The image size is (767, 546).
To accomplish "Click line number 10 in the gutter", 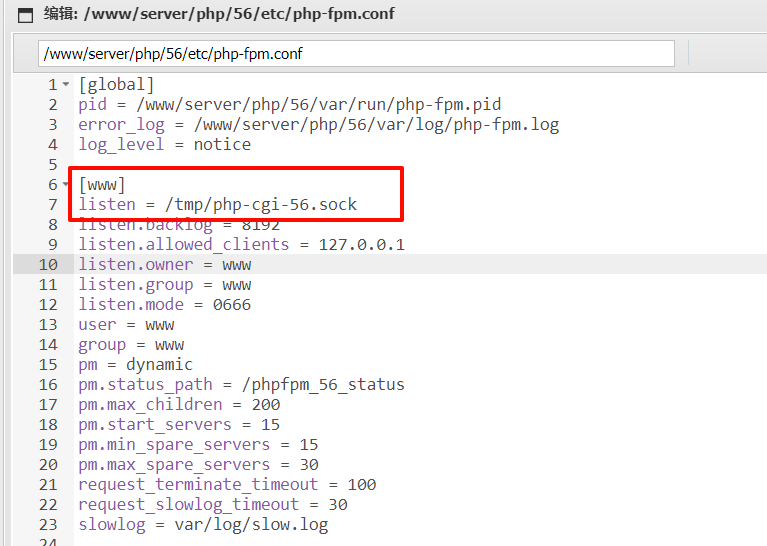I will [48, 265].
